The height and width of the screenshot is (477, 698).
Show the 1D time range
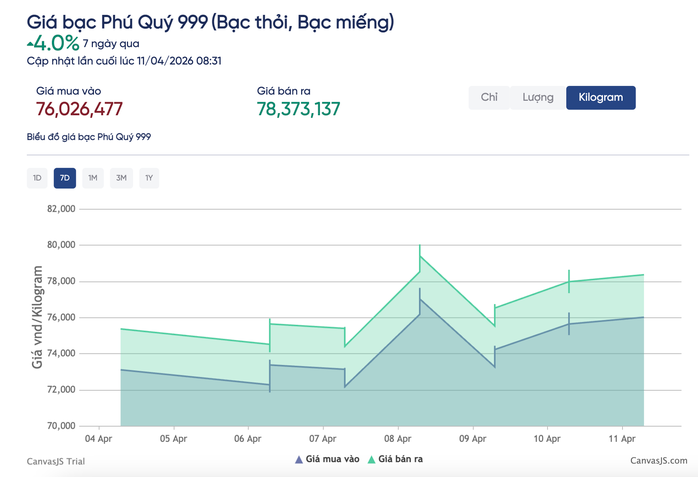coord(37,178)
